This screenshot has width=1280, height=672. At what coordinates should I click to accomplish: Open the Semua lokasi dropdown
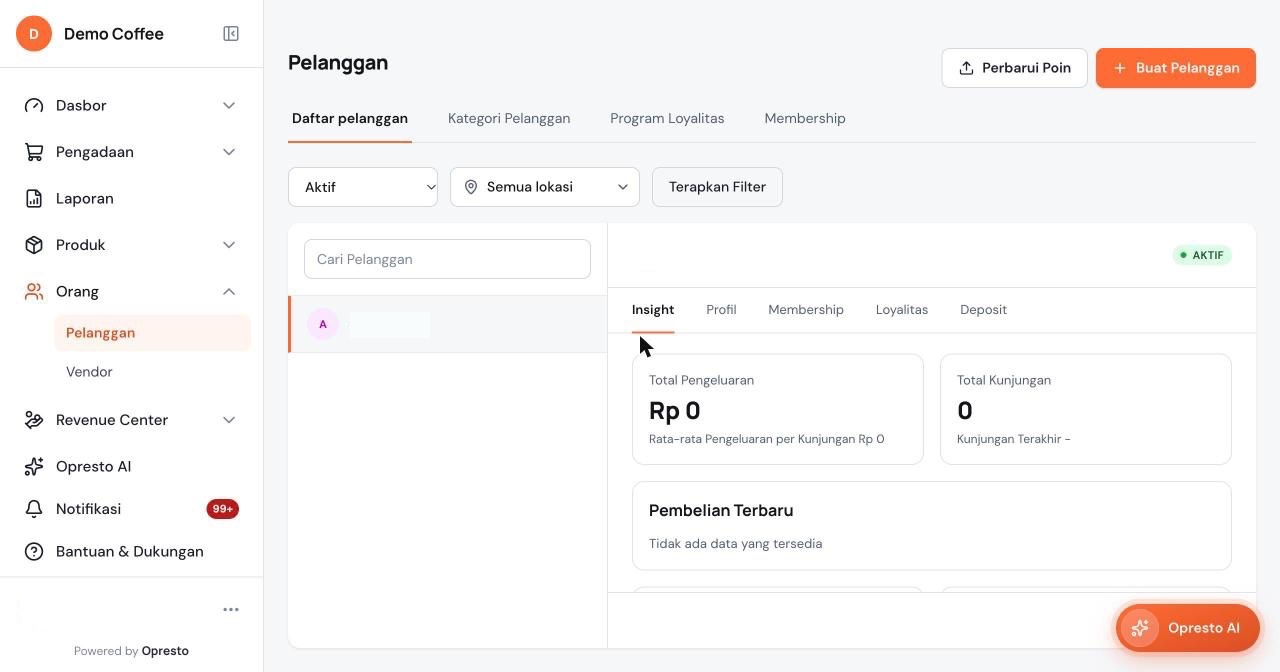tap(545, 187)
